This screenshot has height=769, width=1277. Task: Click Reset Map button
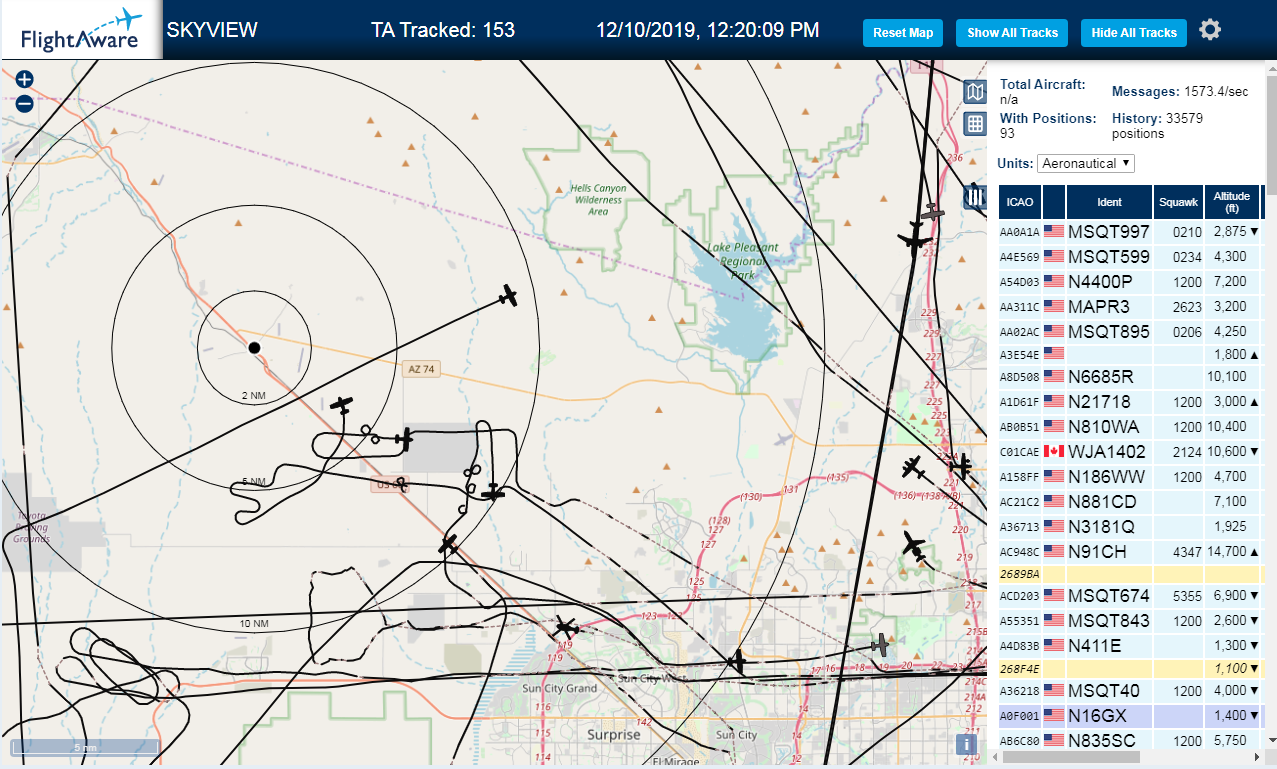[x=903, y=33]
